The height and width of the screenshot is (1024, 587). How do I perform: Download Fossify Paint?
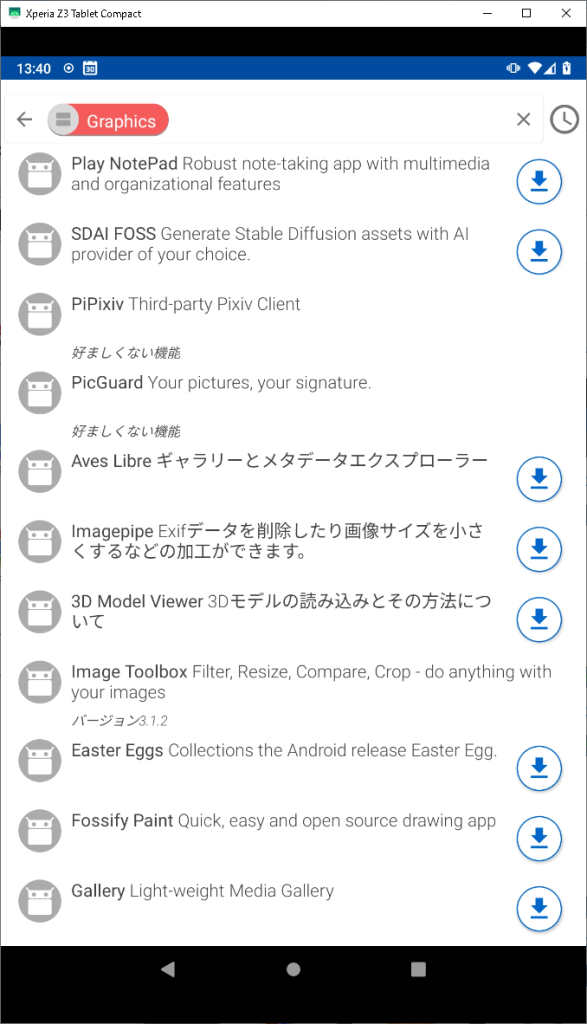pos(539,839)
